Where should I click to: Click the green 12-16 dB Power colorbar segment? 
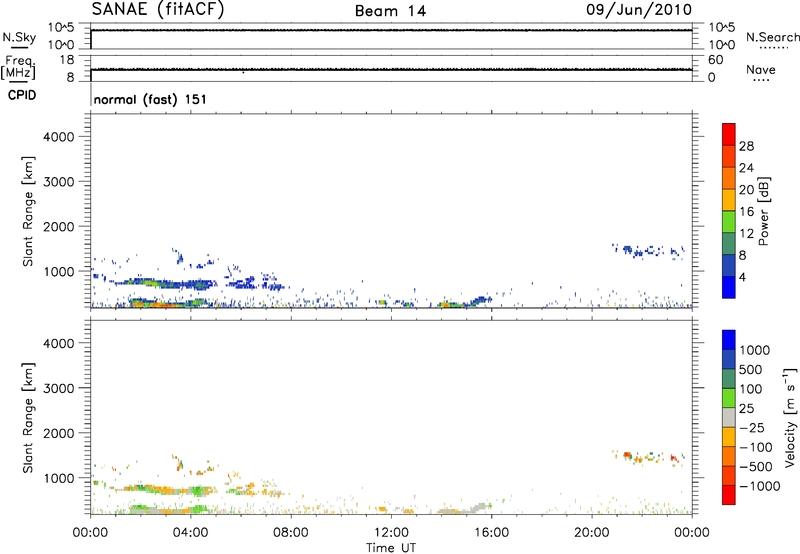[x=729, y=222]
